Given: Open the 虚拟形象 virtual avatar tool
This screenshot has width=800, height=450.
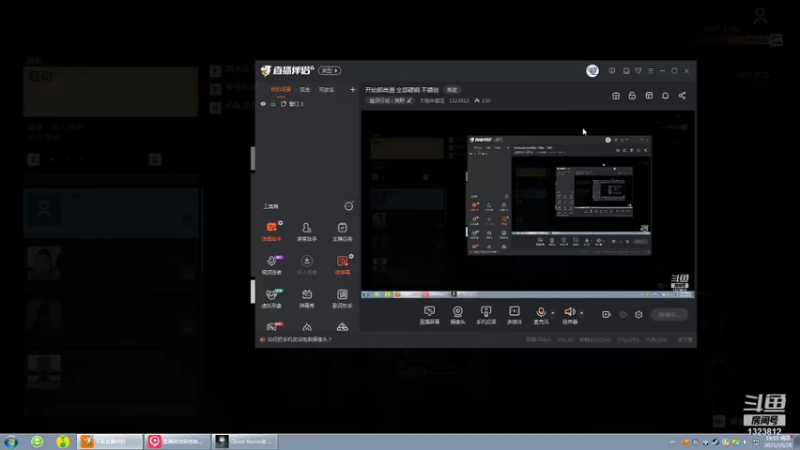Looking at the screenshot, I should pos(271,298).
